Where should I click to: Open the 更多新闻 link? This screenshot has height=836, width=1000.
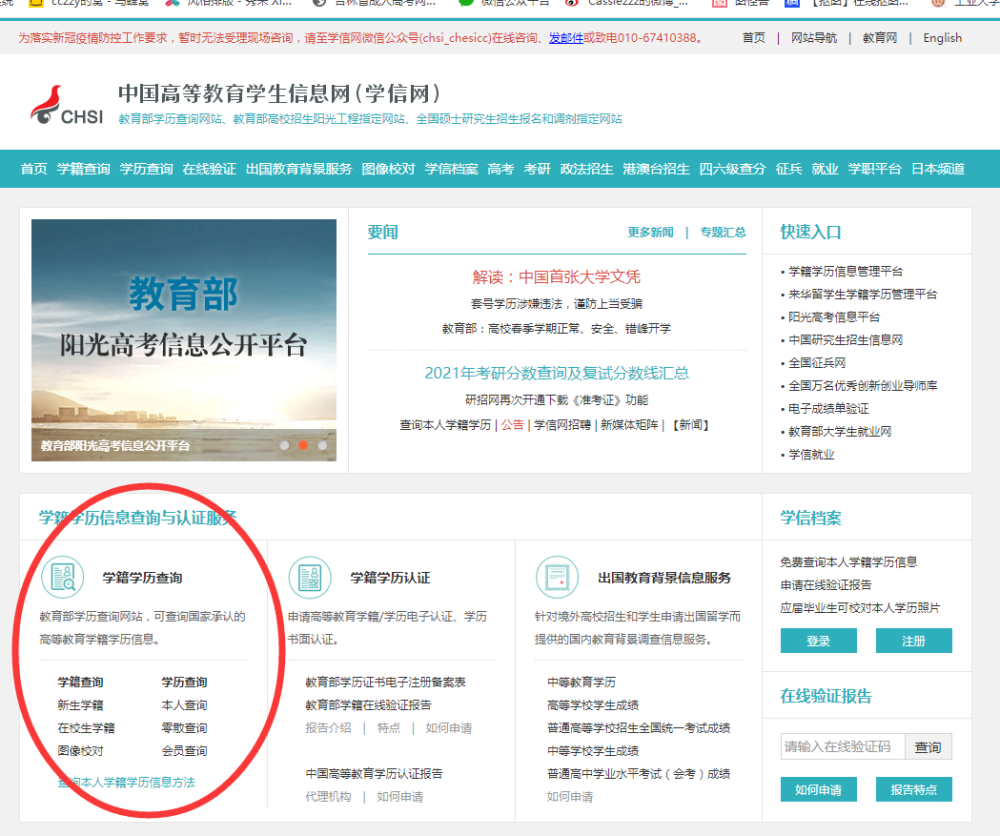pyautogui.click(x=650, y=232)
